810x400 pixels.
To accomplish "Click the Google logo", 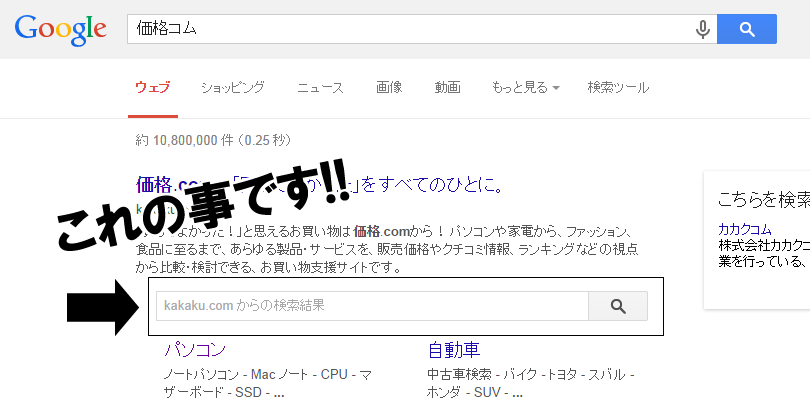I will coord(60,29).
